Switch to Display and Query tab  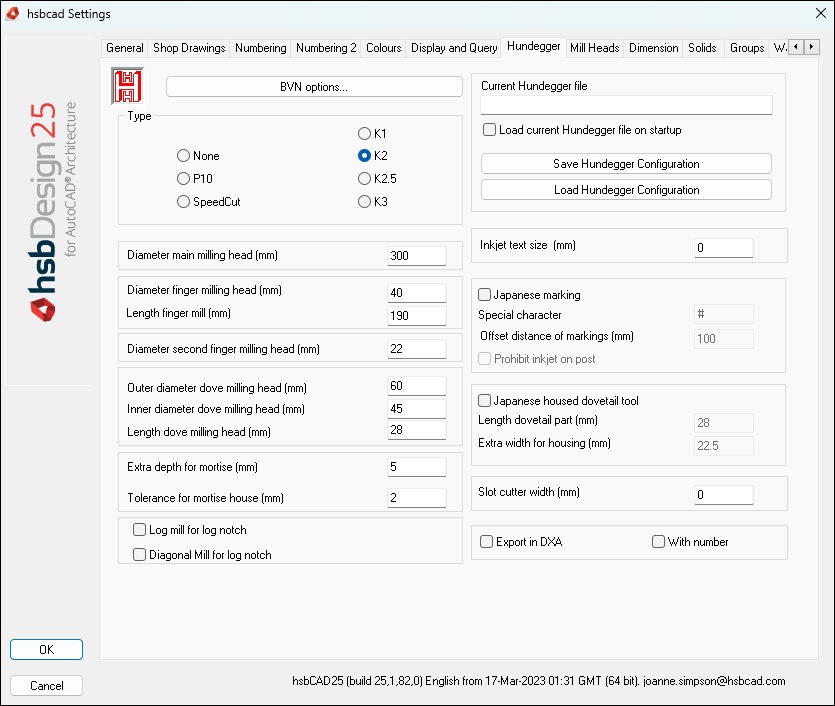454,48
